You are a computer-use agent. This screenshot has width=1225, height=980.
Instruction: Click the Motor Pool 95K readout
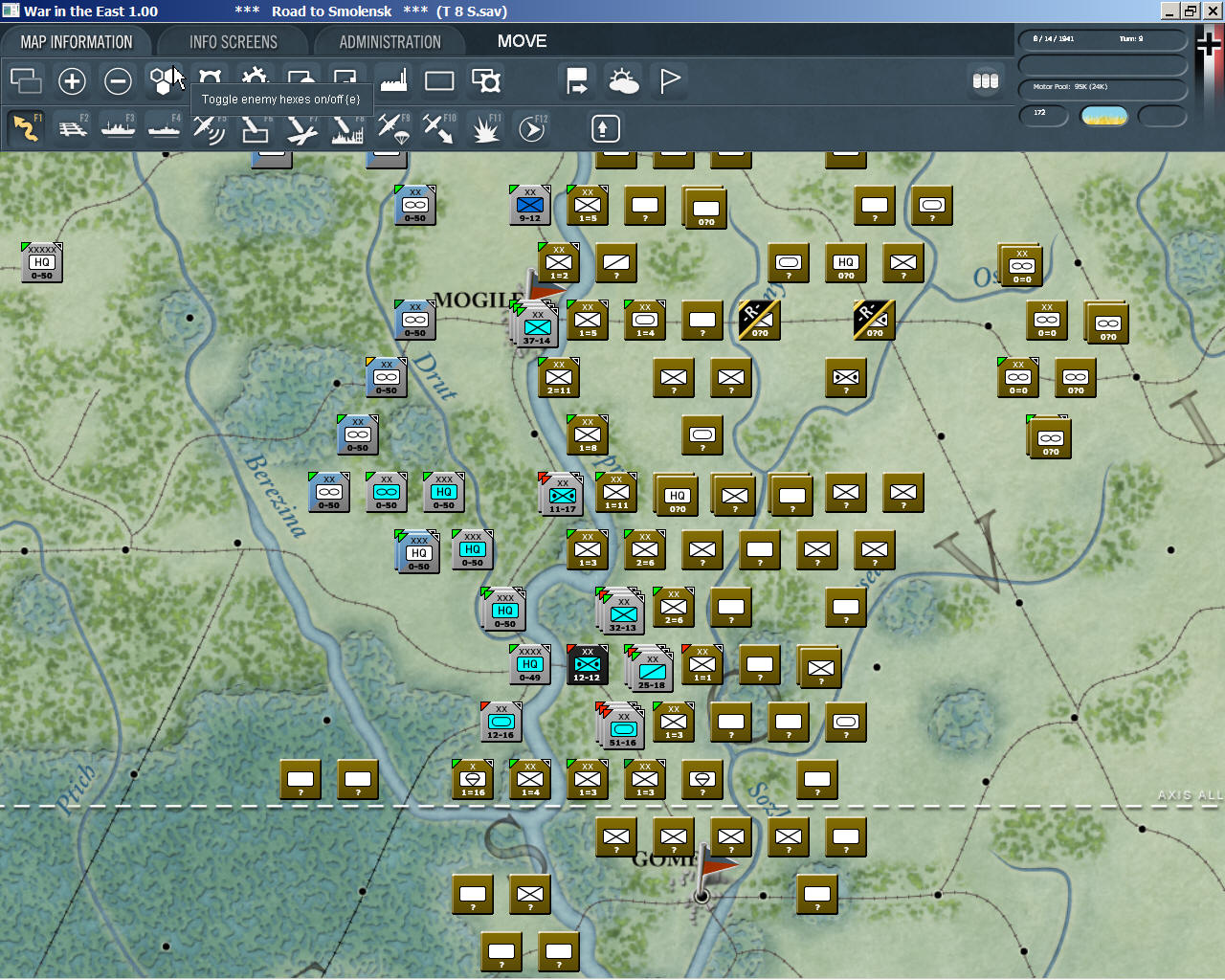(x=1102, y=88)
